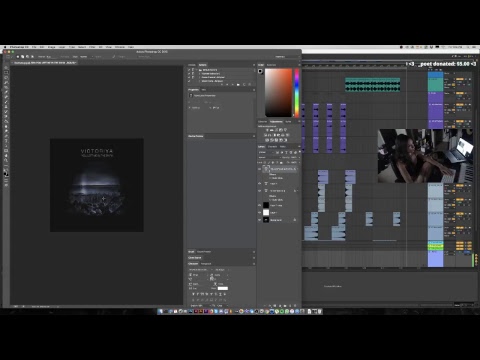Screen dimensions: 480x360
Task: Add a Levels adjustment layer
Action: tap(271, 130)
